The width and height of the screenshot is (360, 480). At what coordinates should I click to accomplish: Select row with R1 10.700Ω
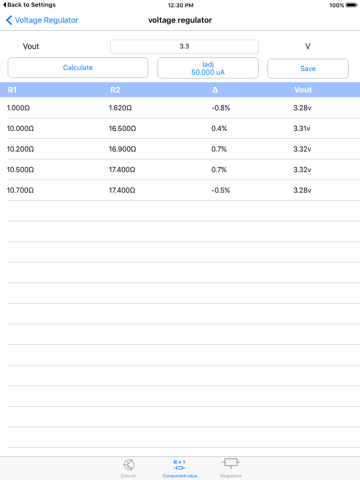coord(180,190)
